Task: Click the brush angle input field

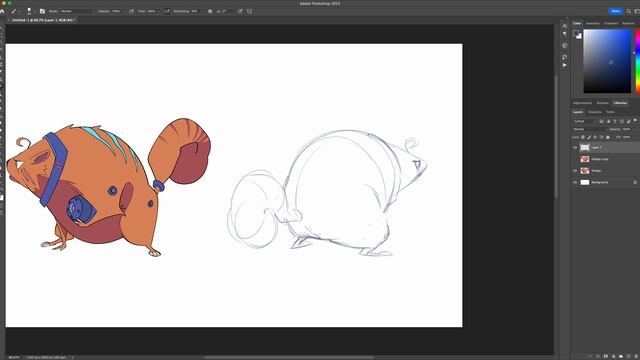Action: click(x=228, y=11)
